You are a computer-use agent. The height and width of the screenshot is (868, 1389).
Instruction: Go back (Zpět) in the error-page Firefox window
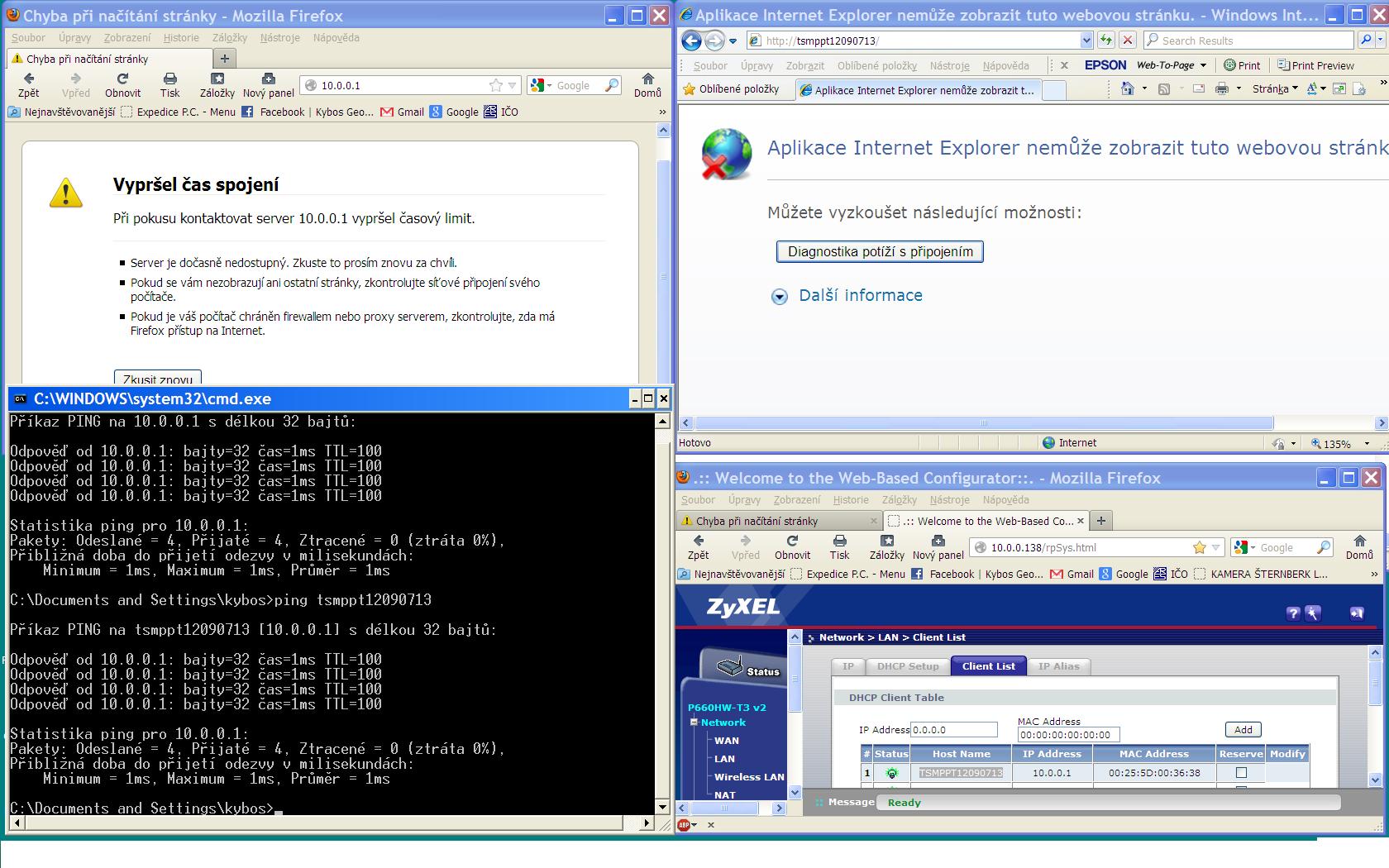point(29,84)
